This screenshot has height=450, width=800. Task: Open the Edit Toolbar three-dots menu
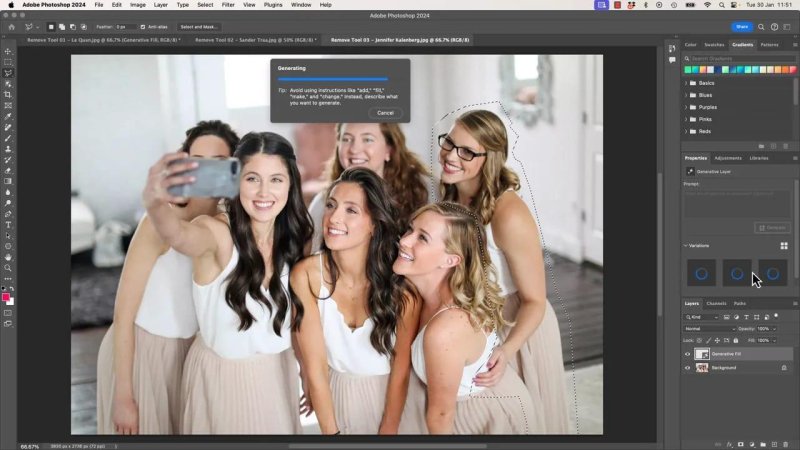click(x=8, y=279)
